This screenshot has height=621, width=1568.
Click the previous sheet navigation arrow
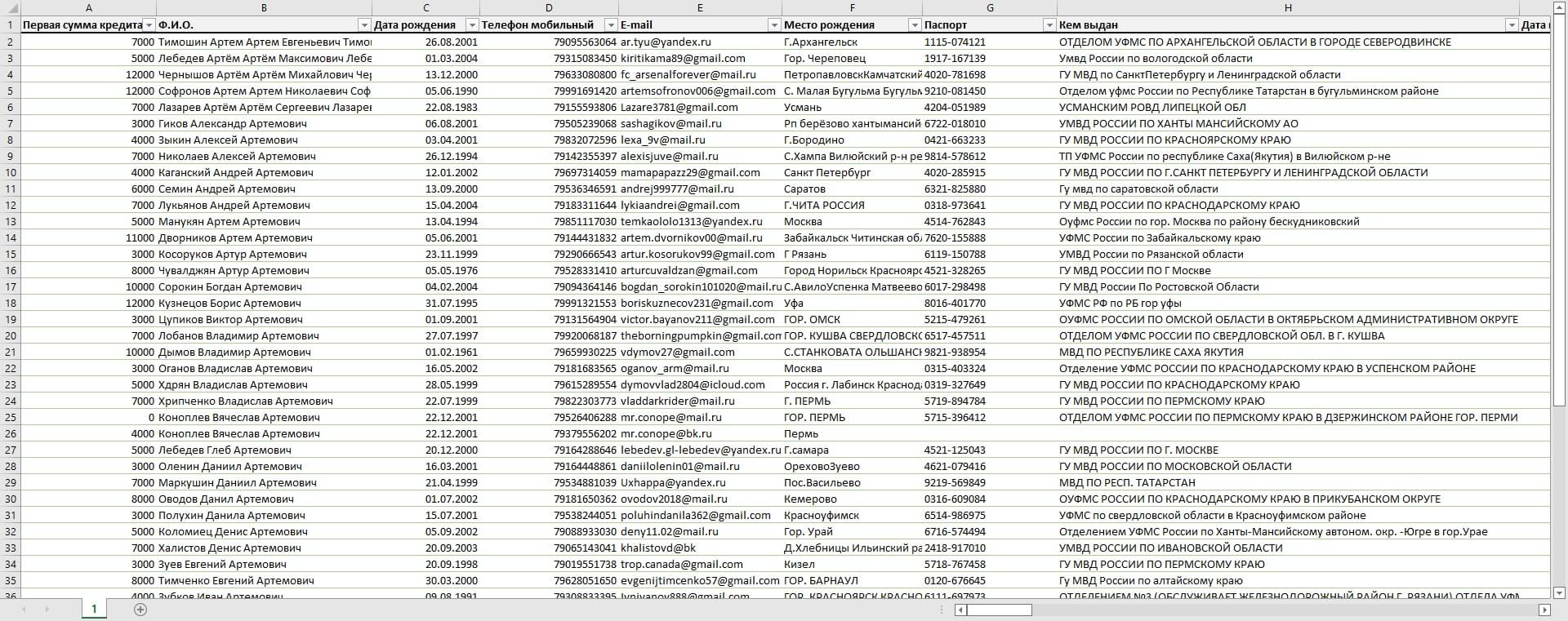point(24,610)
